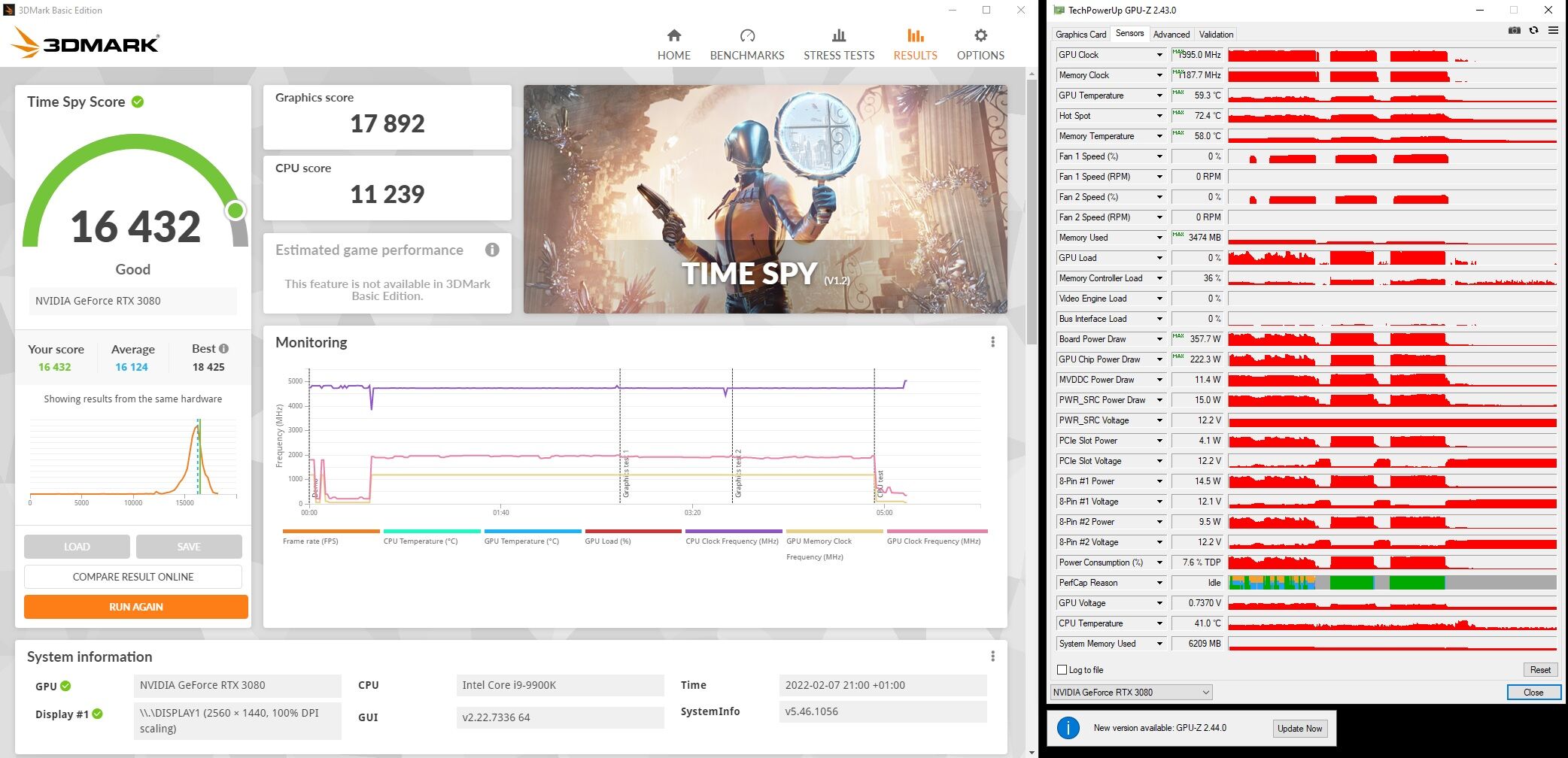Click Update Now for GPU-Z 2.44.0
This screenshot has height=758, width=1568.
tap(1299, 728)
